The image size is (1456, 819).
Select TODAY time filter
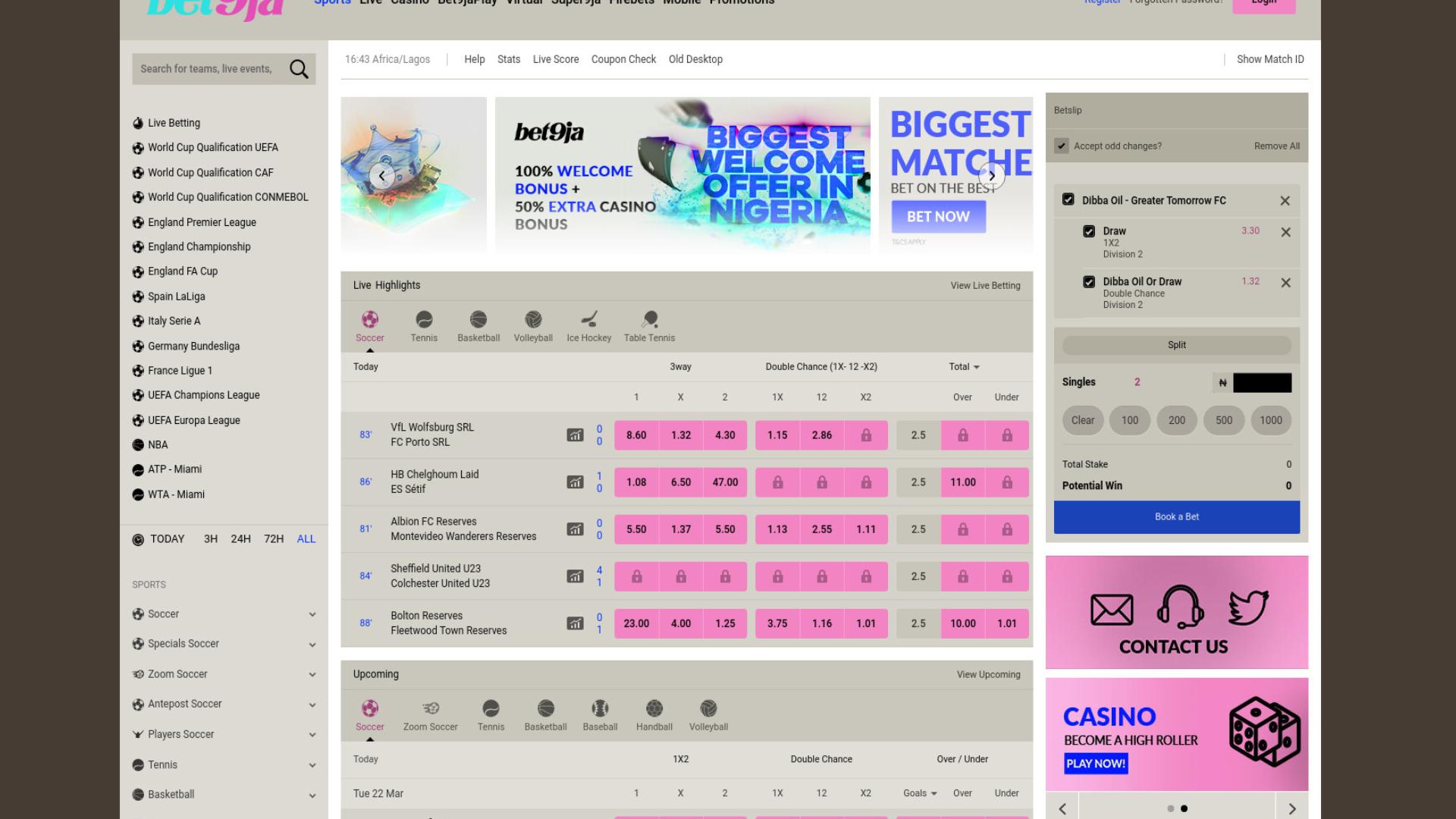167,539
